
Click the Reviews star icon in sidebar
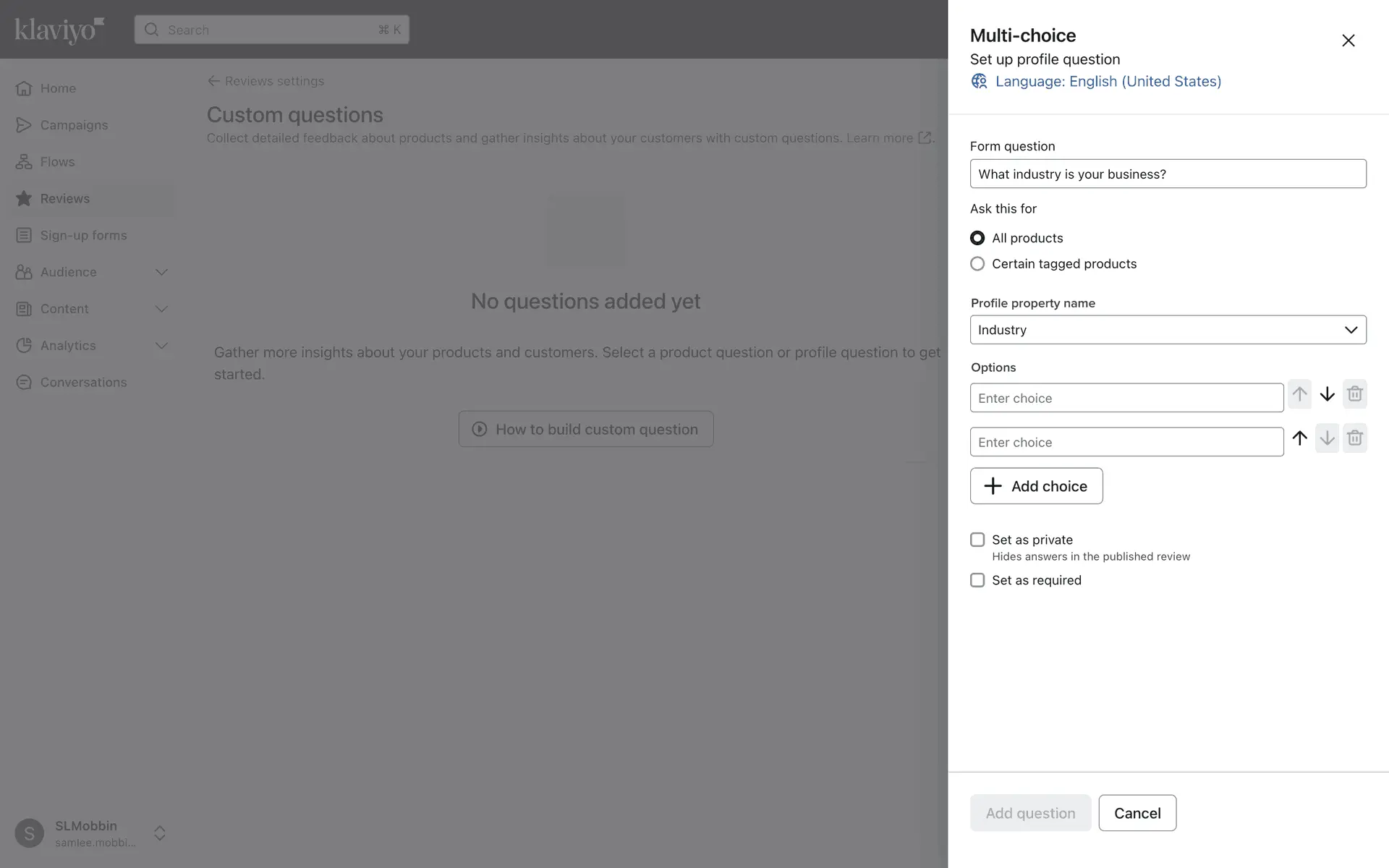point(24,199)
